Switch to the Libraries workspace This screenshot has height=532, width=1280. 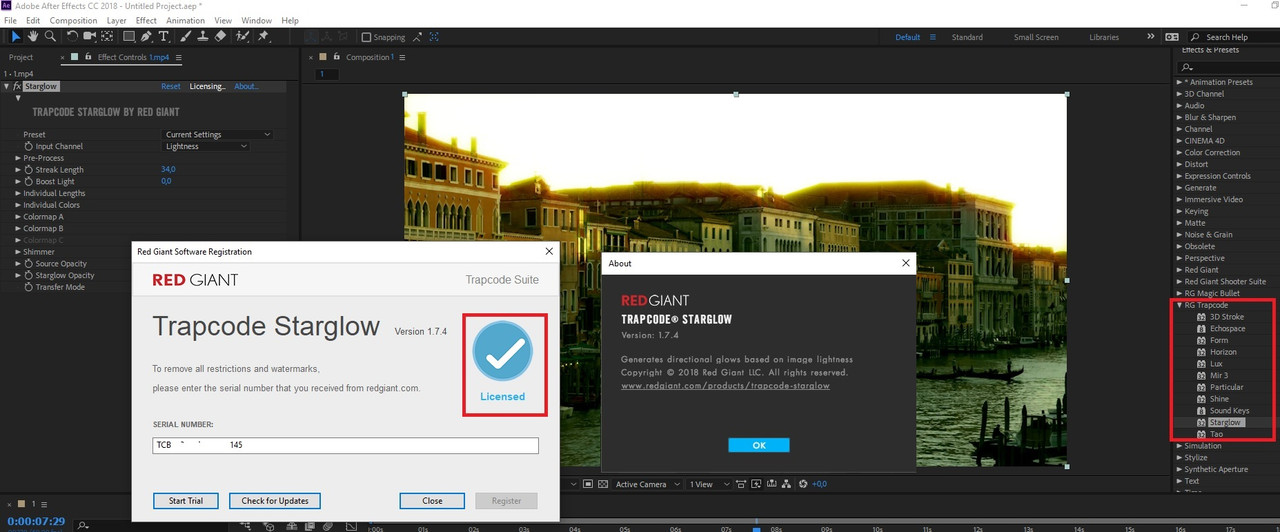(x=1104, y=37)
